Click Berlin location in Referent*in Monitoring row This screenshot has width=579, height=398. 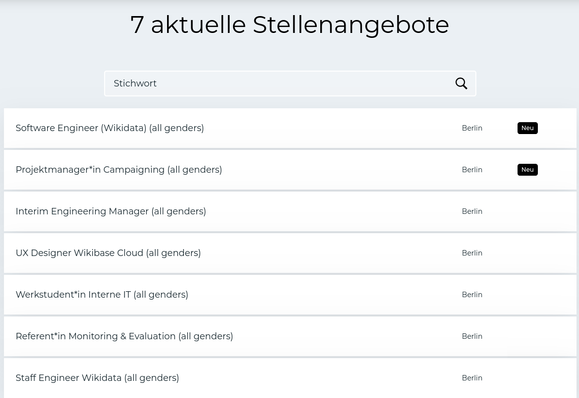472,336
